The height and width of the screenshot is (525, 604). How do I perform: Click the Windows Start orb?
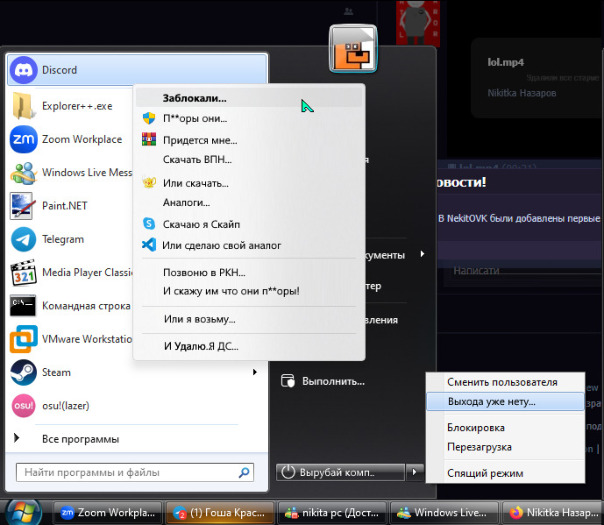23,513
